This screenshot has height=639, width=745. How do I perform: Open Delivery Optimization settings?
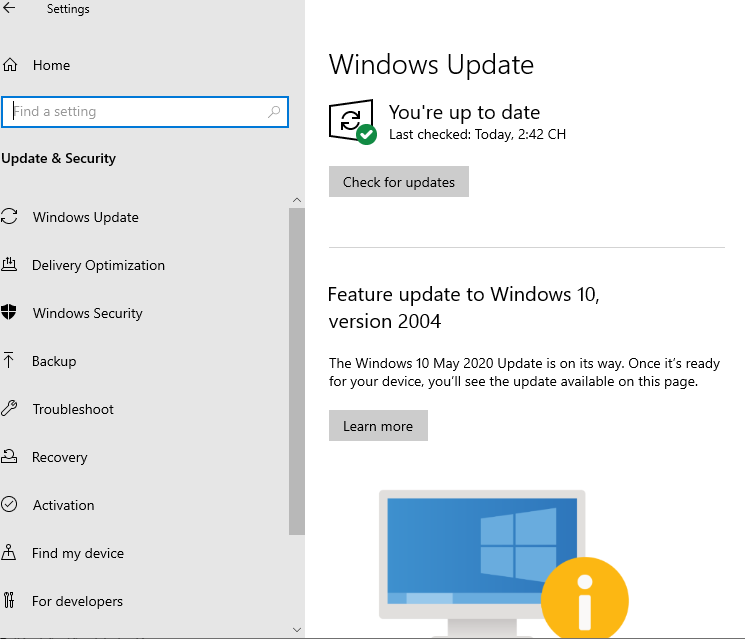[x=98, y=265]
